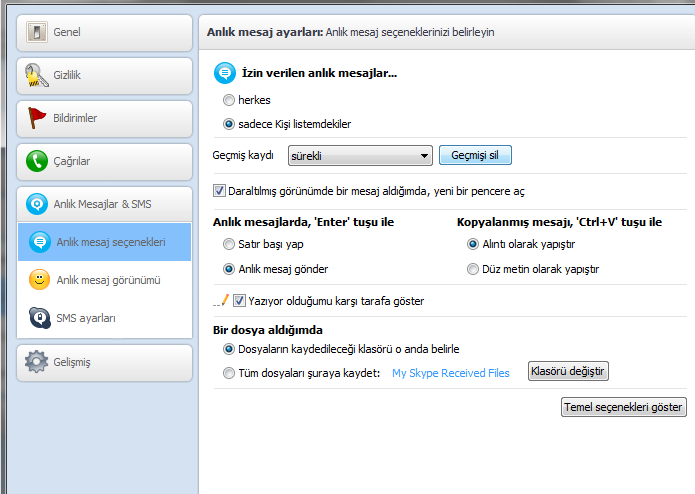
Task: Click the smiley Anlık mesaj görünümü icon
Action: point(39,280)
